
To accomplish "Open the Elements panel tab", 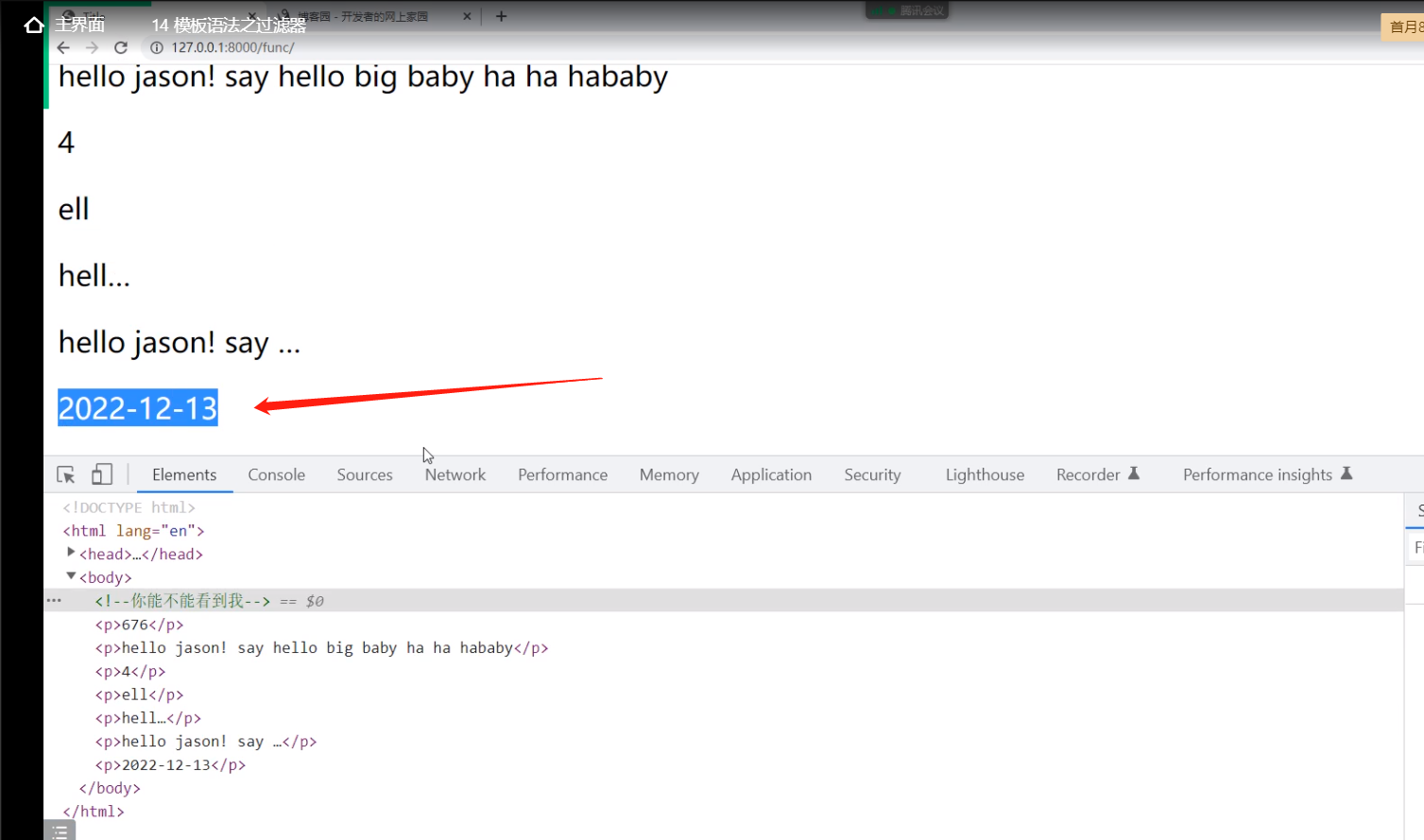I will click(x=184, y=474).
